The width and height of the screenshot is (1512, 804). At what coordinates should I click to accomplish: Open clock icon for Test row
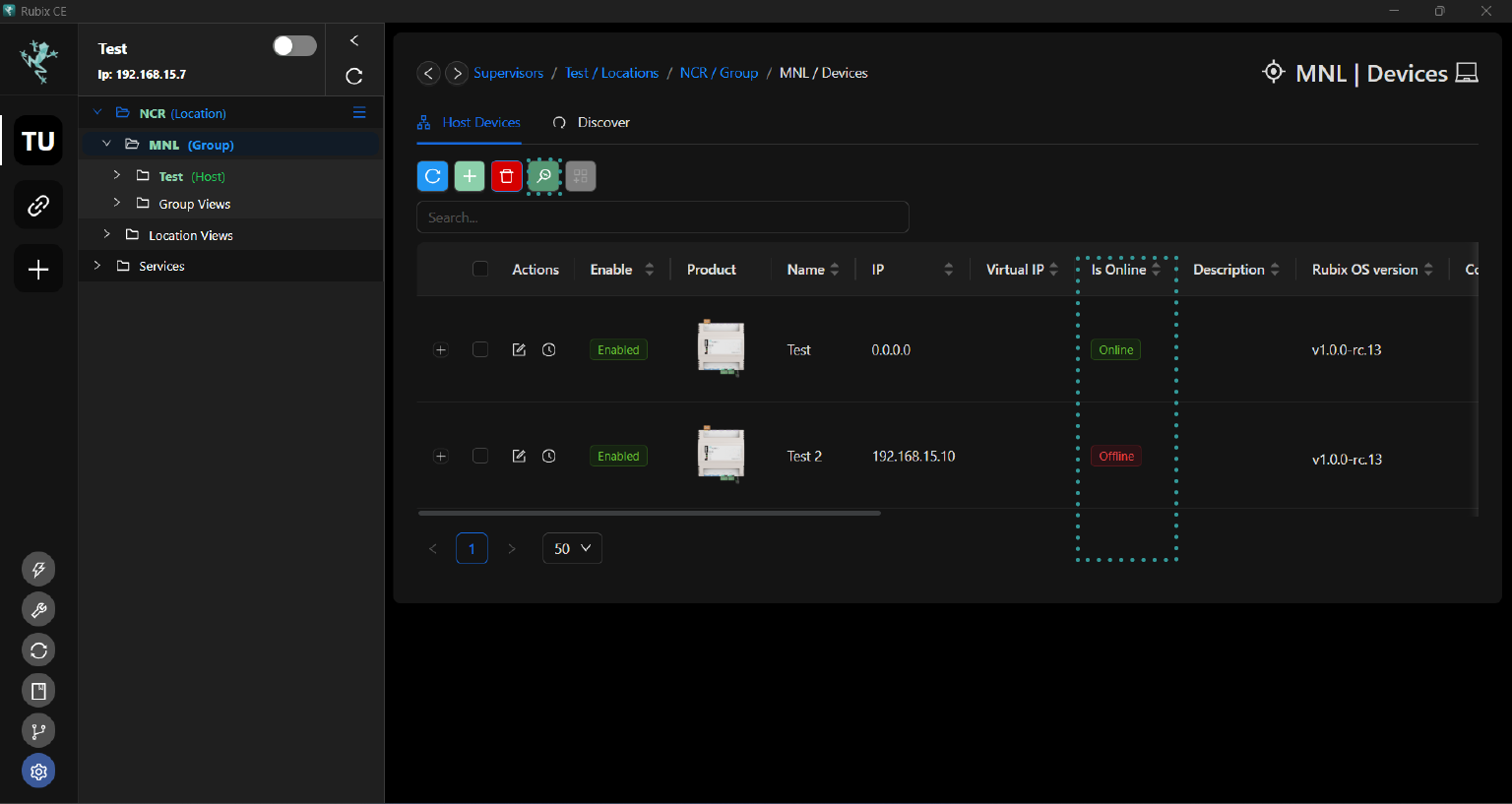pyautogui.click(x=549, y=349)
